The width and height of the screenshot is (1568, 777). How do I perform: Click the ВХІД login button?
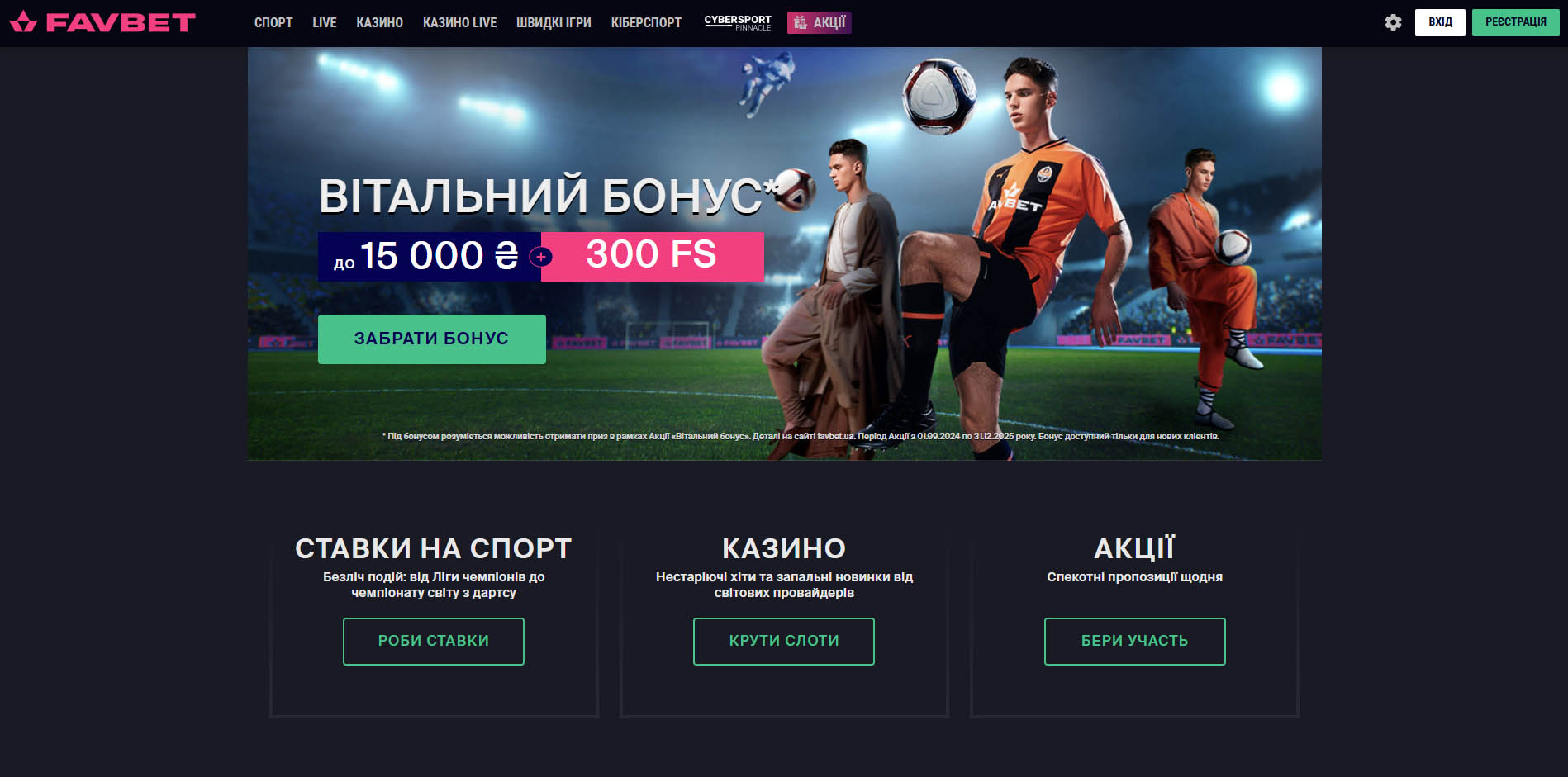(1440, 22)
